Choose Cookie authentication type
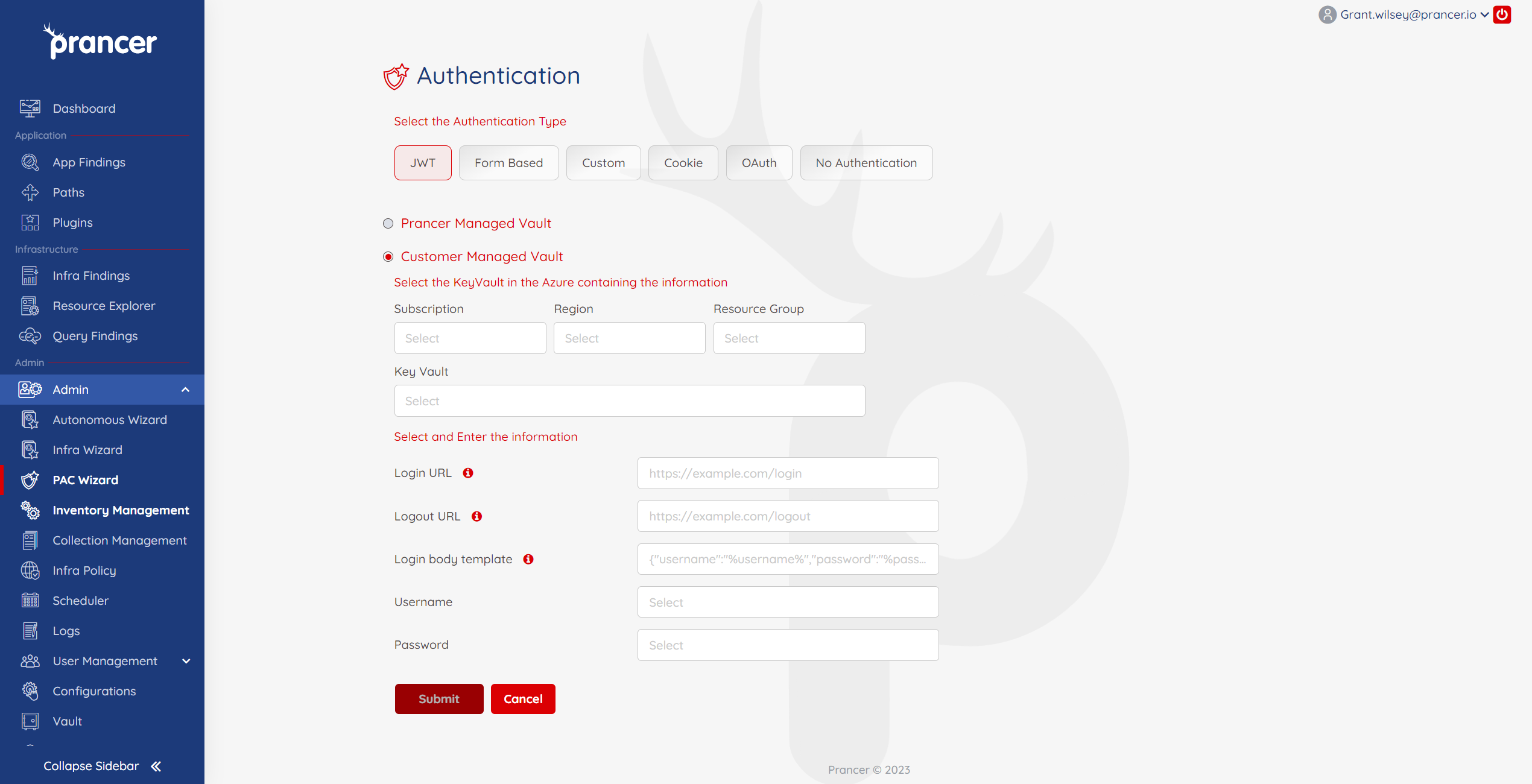Viewport: 1532px width, 784px height. click(683, 163)
